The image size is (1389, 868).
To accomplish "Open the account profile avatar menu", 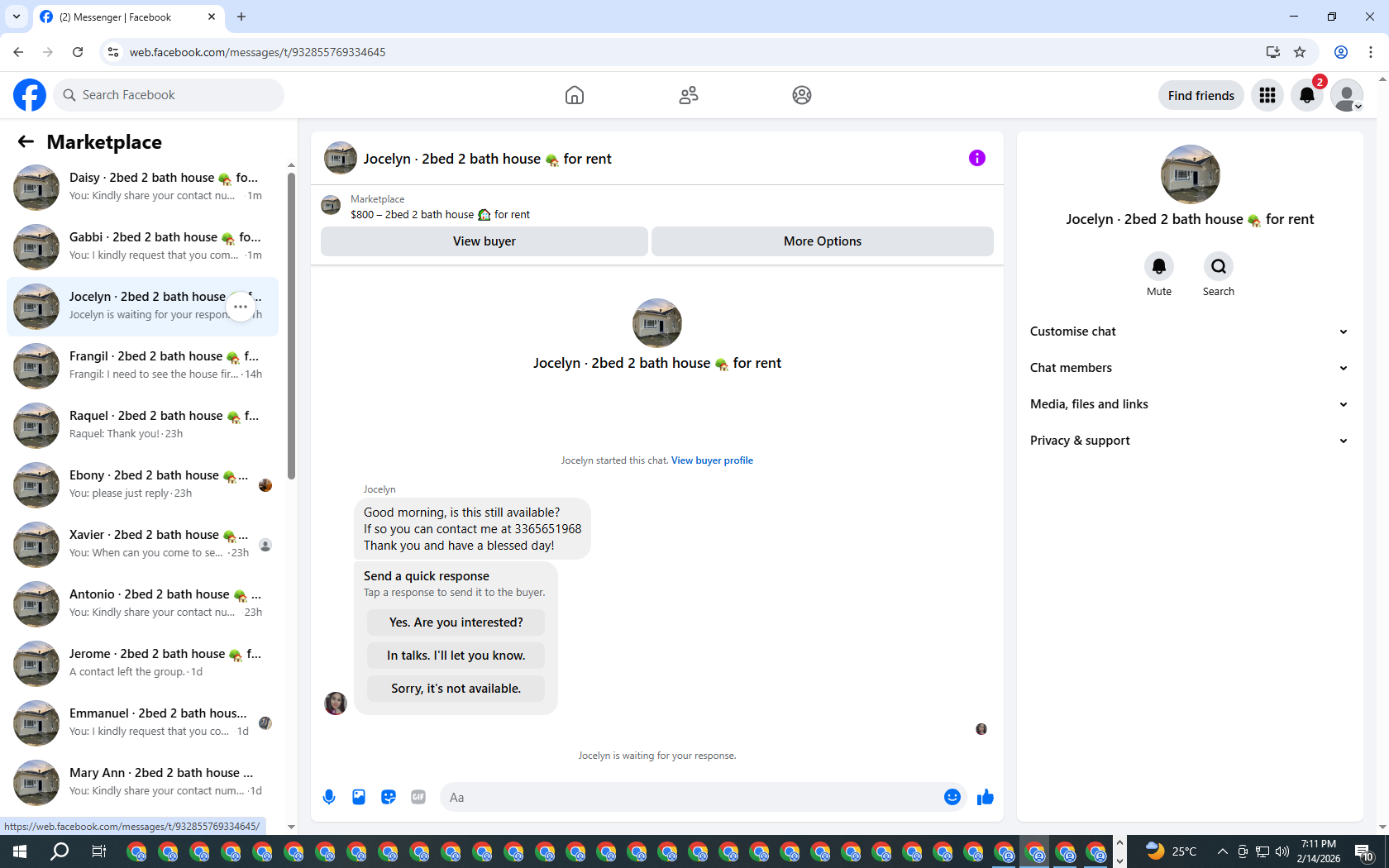I will point(1347,95).
